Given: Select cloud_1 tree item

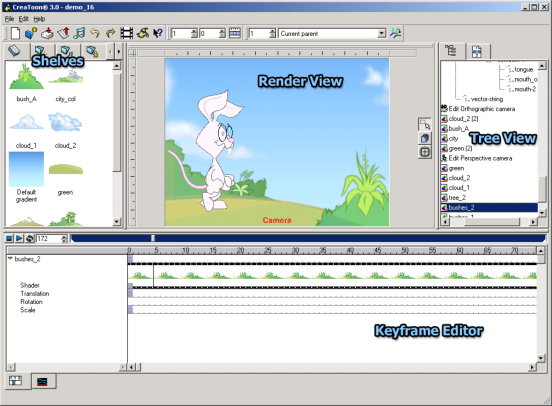Looking at the screenshot, I should (459, 188).
